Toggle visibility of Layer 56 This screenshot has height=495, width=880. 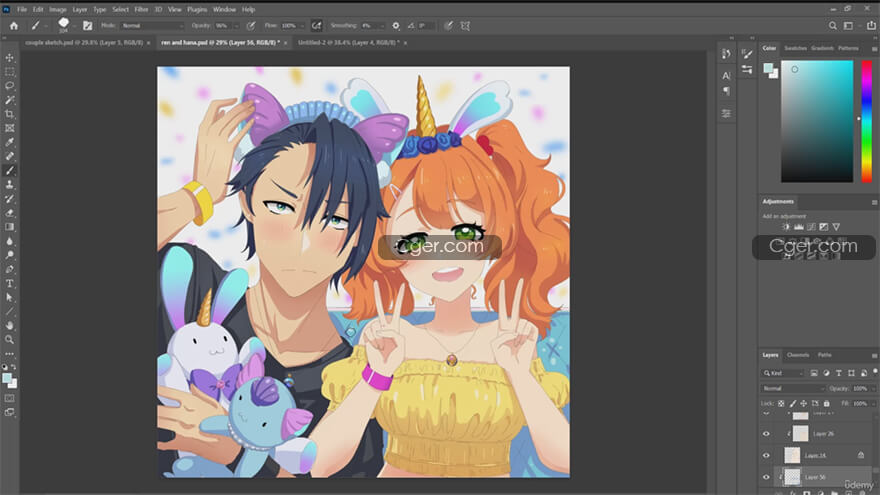[767, 477]
